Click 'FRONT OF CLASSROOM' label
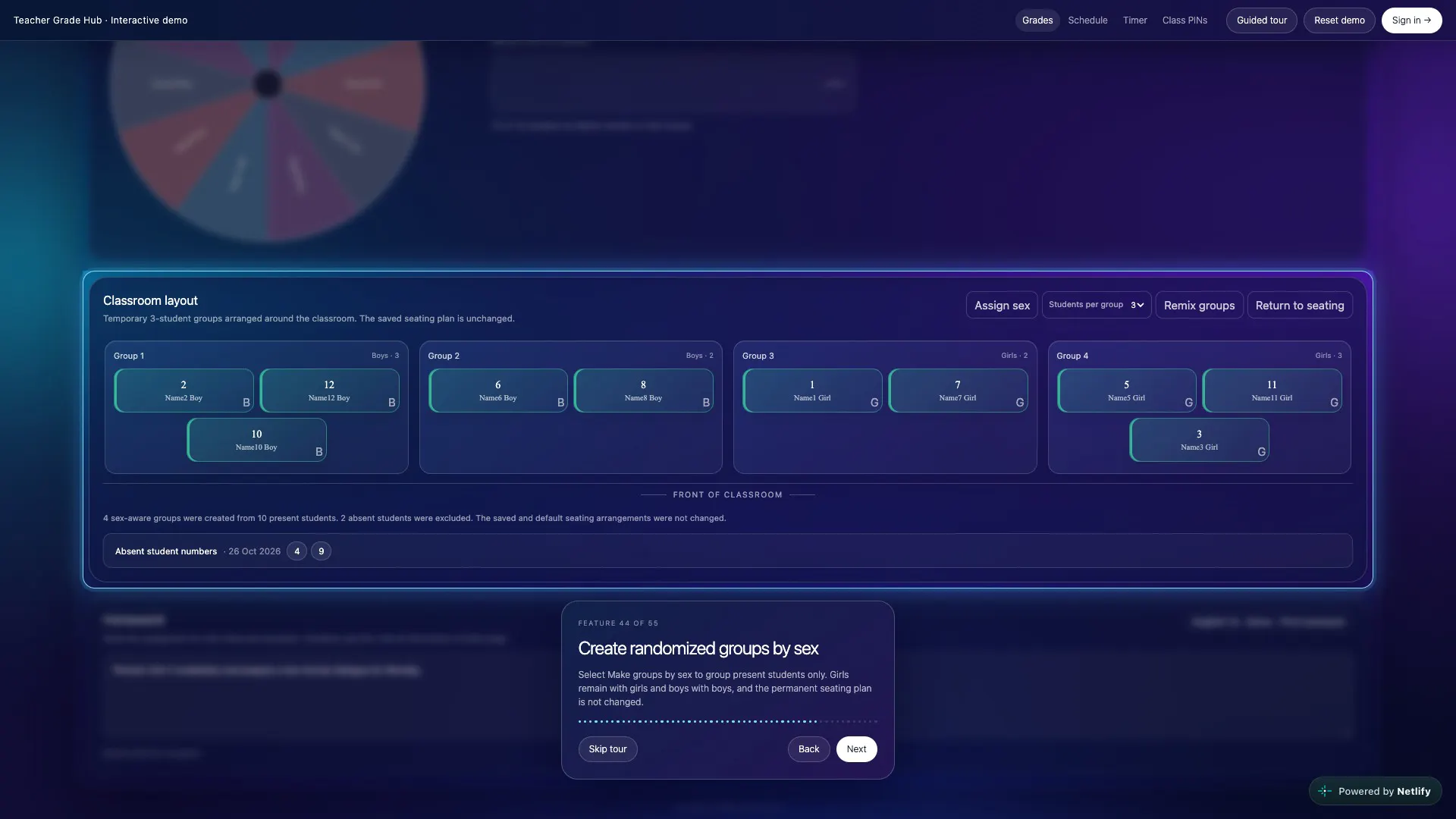Viewport: 1456px width, 819px height. (x=727, y=495)
